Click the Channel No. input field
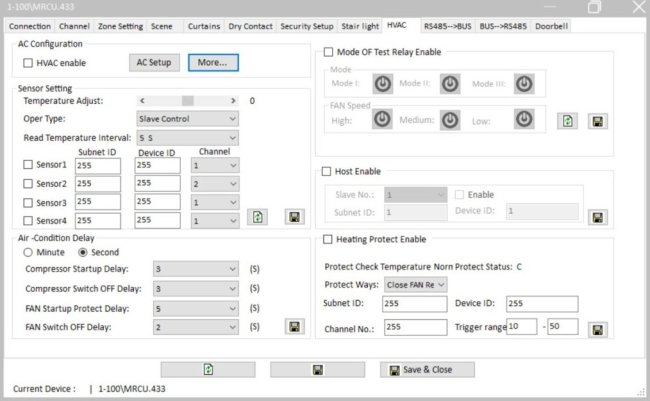The width and height of the screenshot is (650, 401). point(414,327)
